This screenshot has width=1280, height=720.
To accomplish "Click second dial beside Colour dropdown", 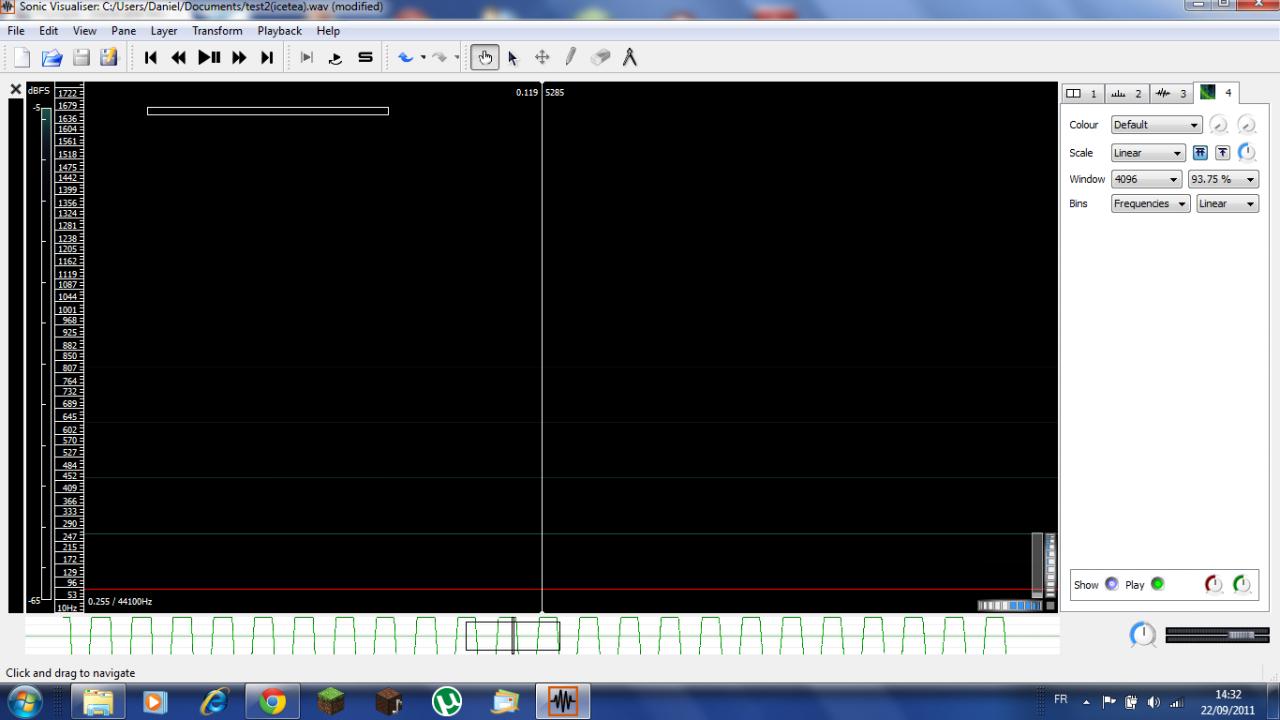I will coord(1246,125).
